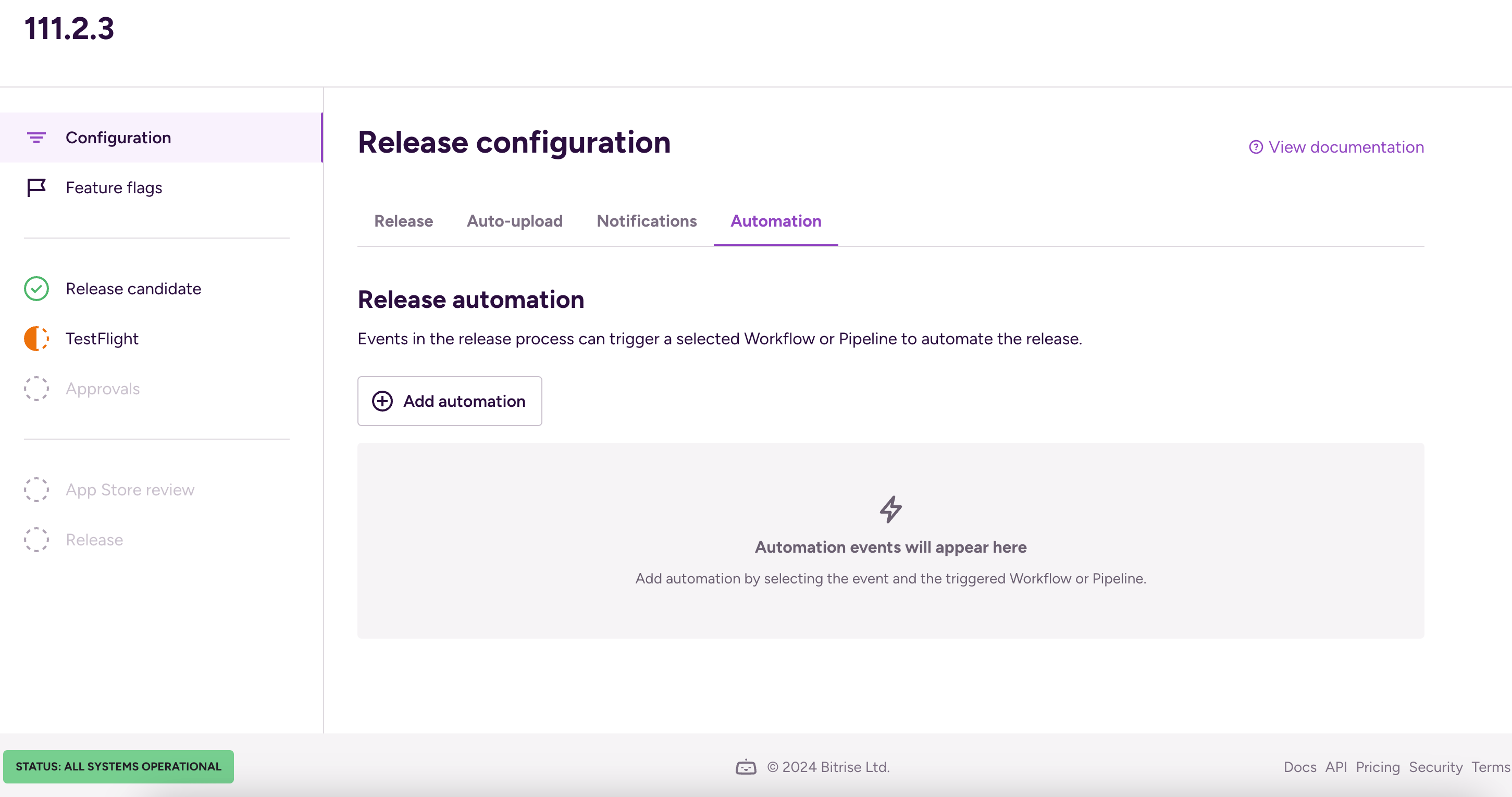Open the Terms footer link
This screenshot has height=797, width=1512.
pyautogui.click(x=1490, y=767)
